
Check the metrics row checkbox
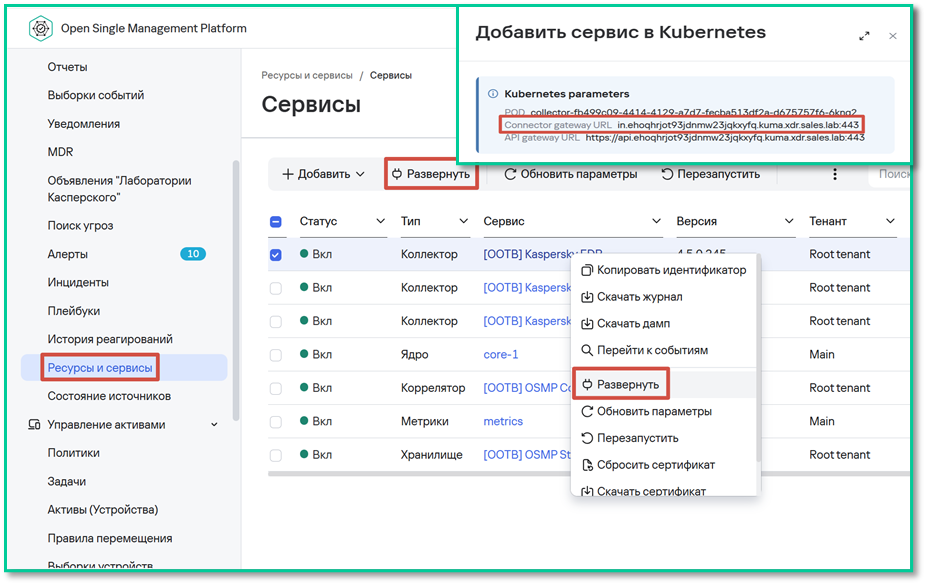click(276, 422)
